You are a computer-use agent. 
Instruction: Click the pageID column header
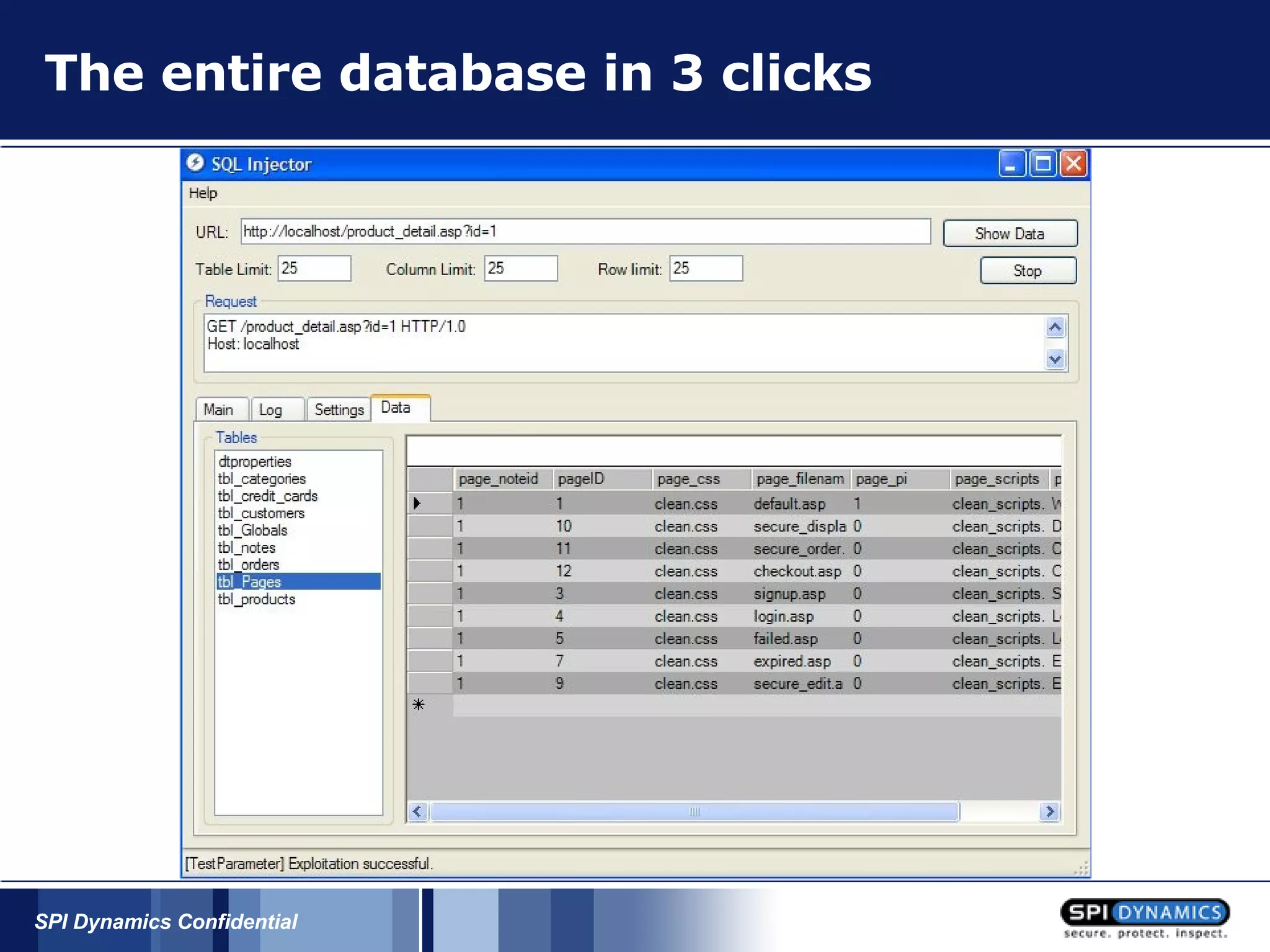point(602,479)
